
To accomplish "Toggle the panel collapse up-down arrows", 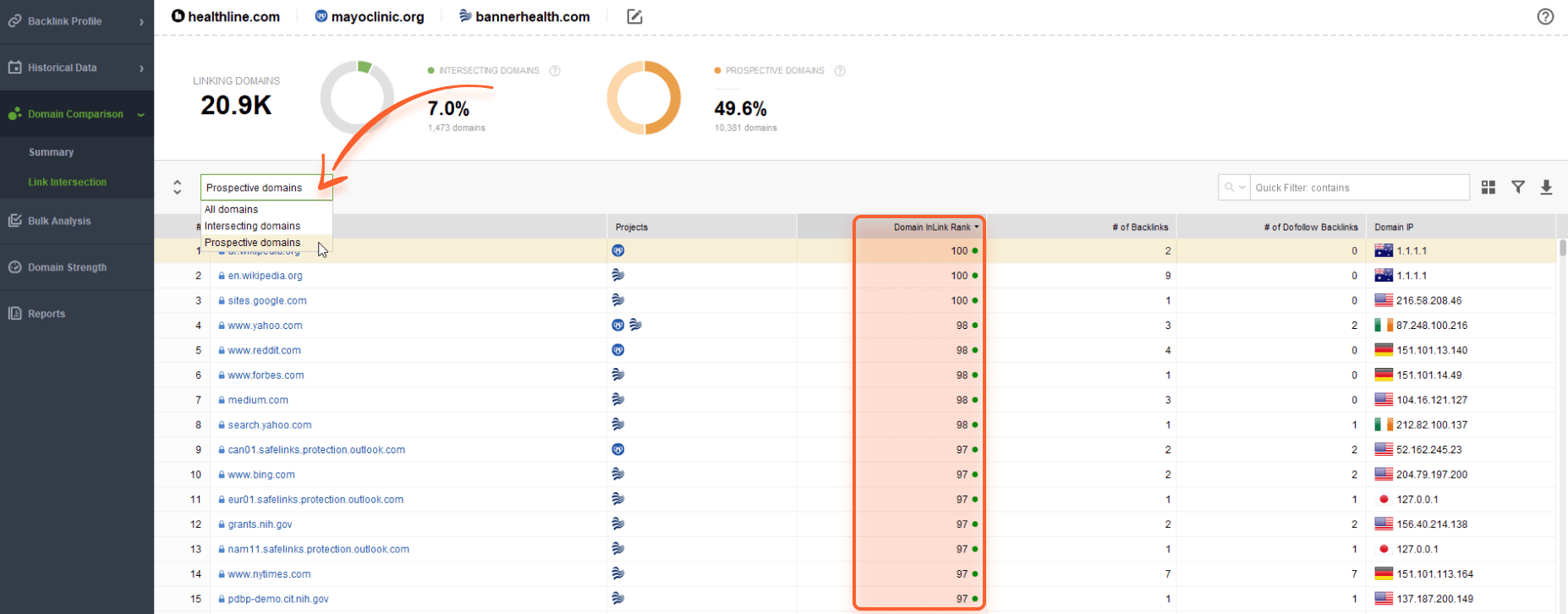I will [x=177, y=187].
